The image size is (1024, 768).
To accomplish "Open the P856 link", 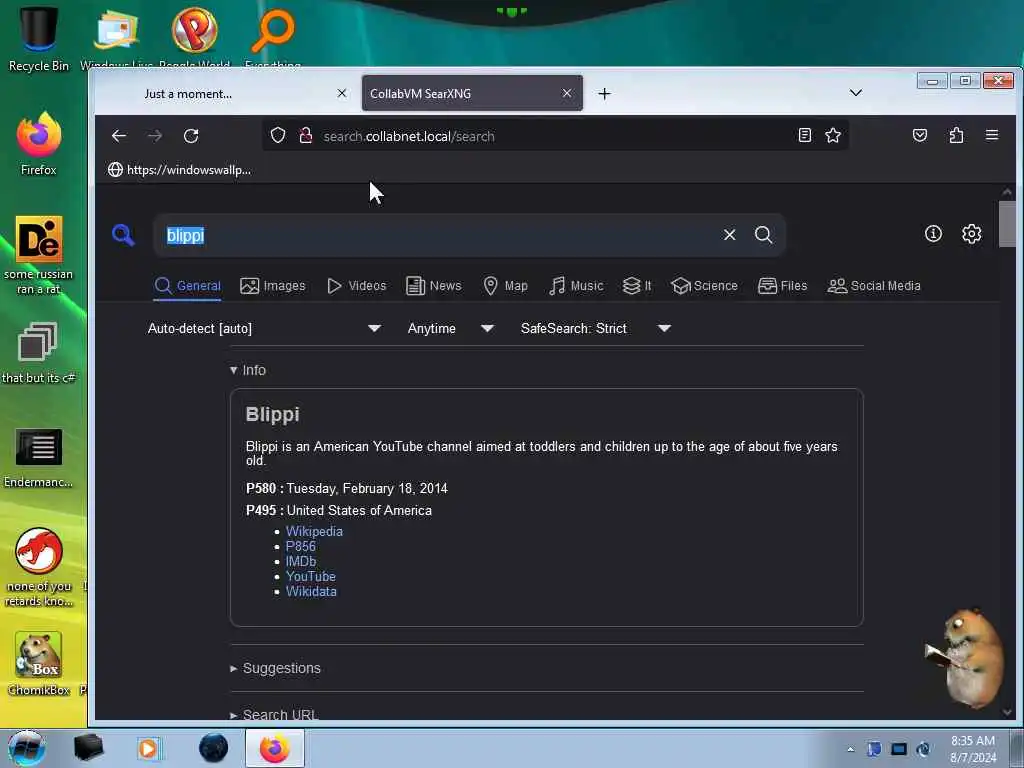I will [300, 547].
